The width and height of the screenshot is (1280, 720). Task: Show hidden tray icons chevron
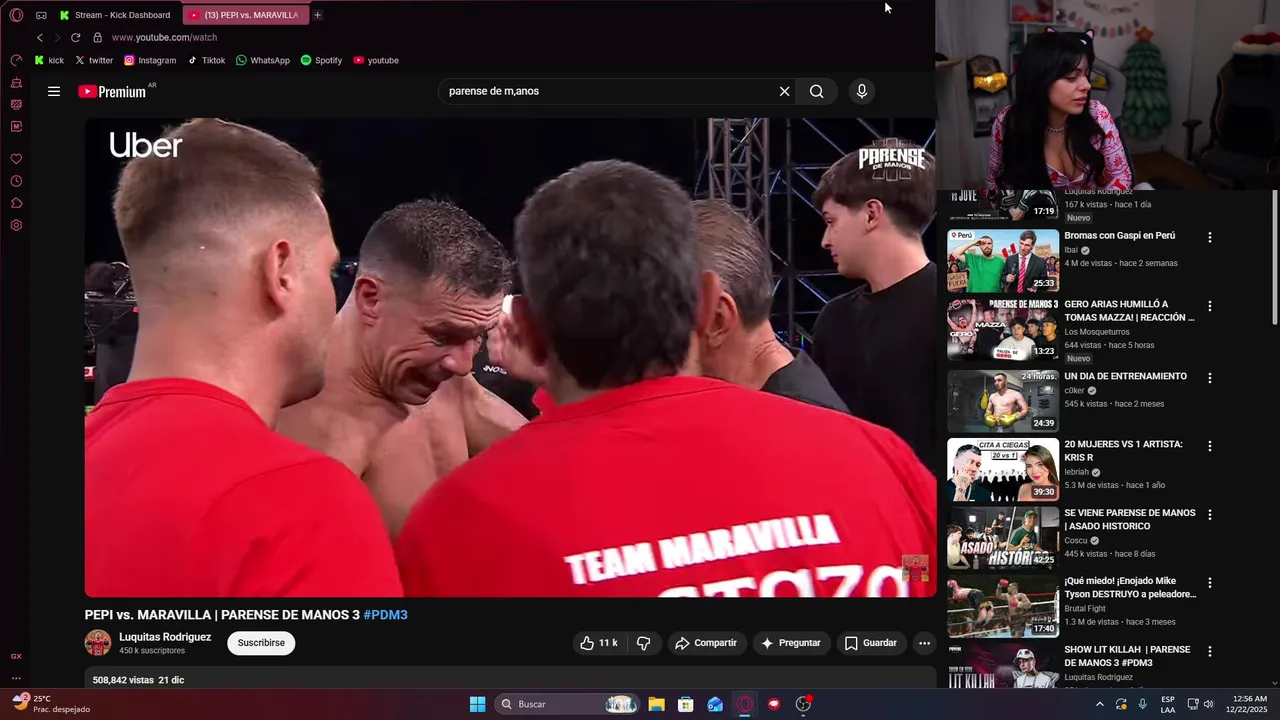point(1100,704)
